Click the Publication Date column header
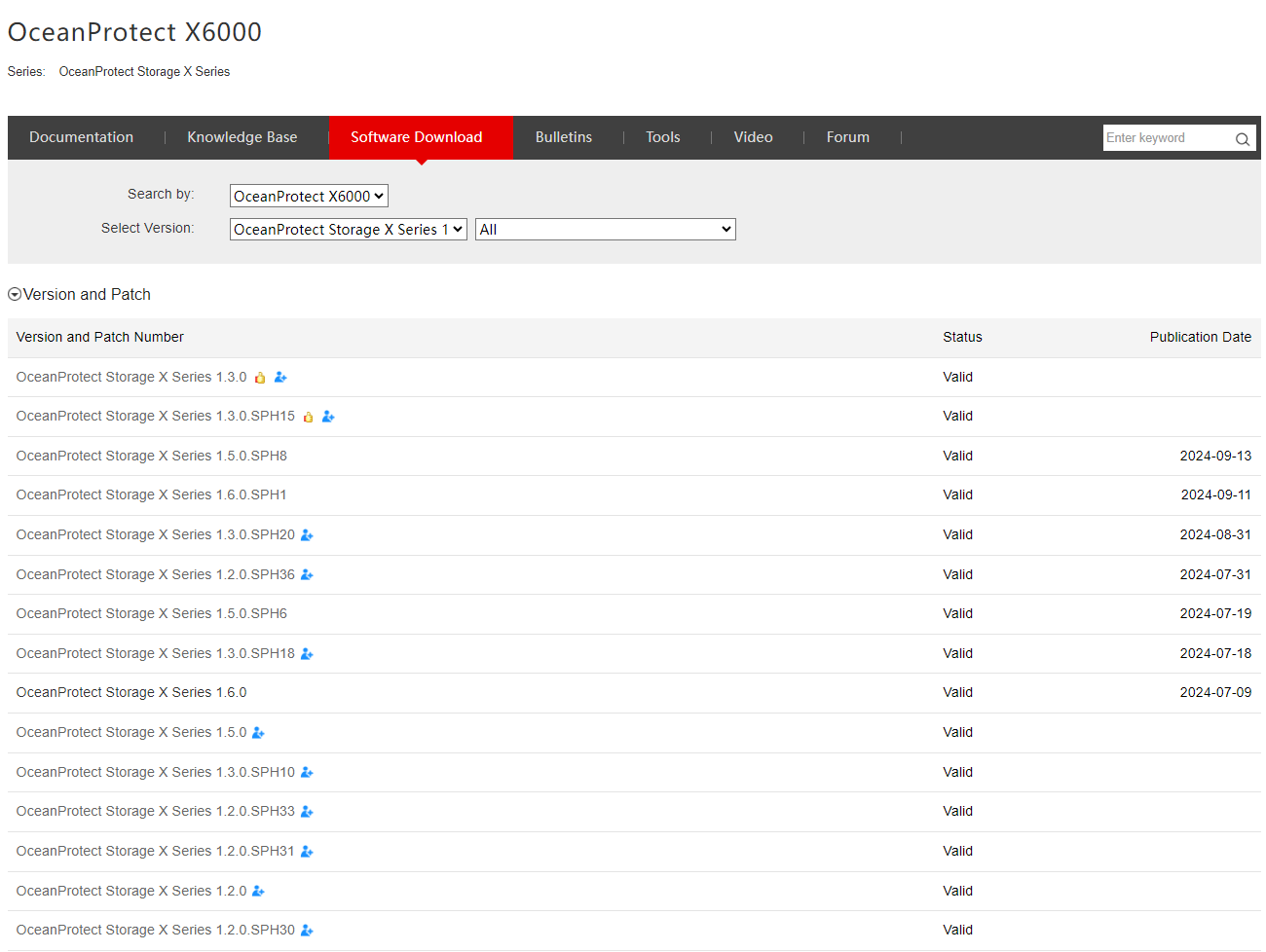The image size is (1266, 952). (1201, 338)
